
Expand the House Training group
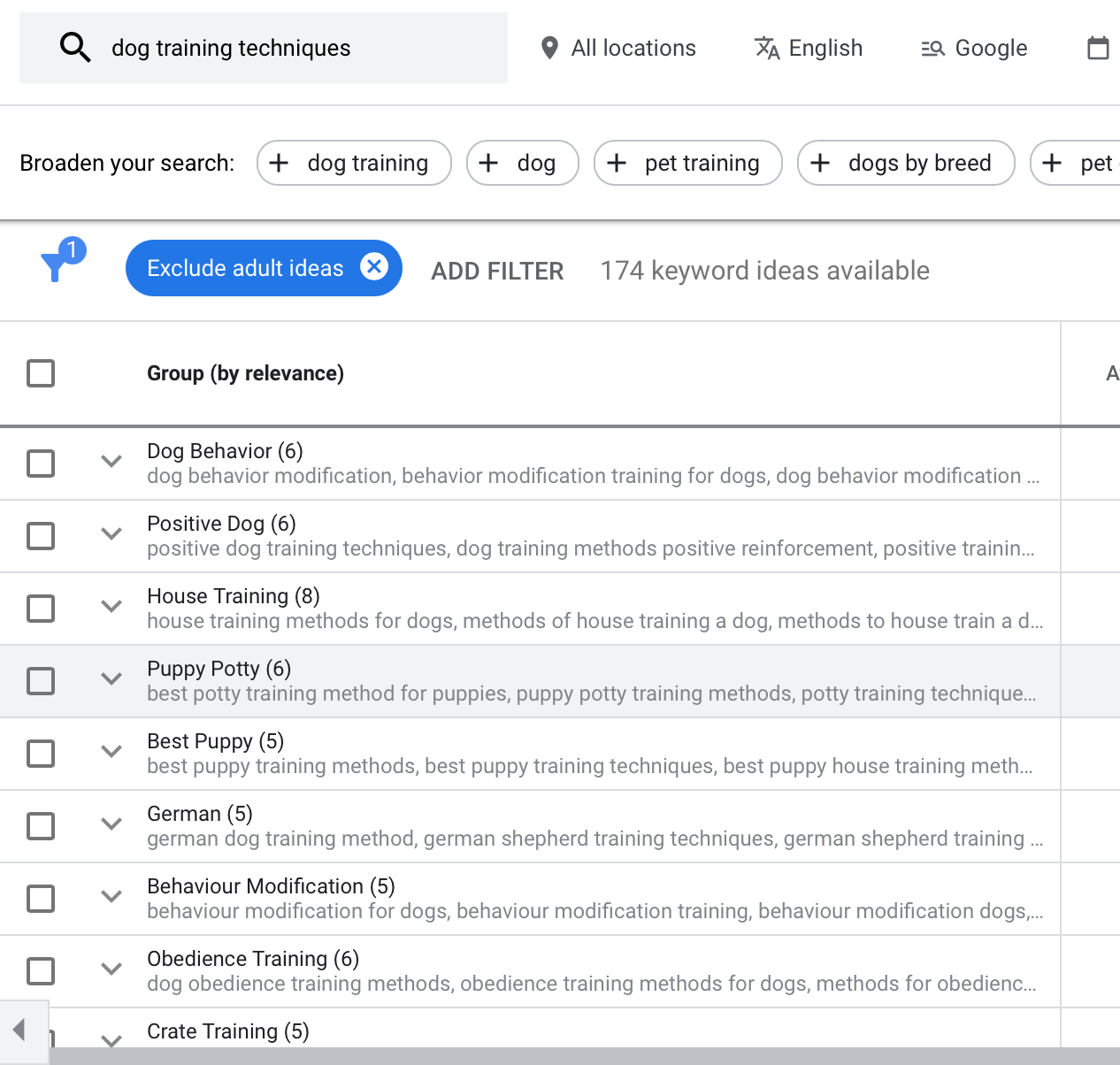(111, 606)
